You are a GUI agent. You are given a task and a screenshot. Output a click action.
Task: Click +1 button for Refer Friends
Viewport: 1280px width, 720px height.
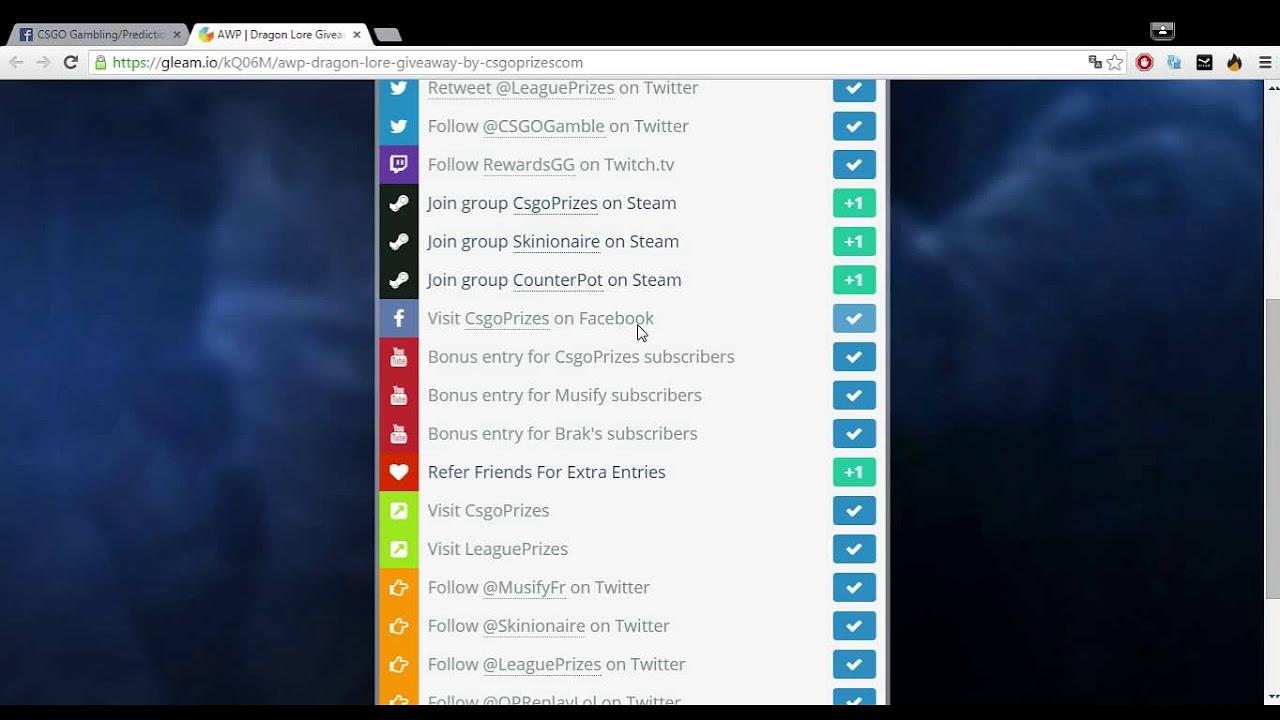tap(854, 472)
